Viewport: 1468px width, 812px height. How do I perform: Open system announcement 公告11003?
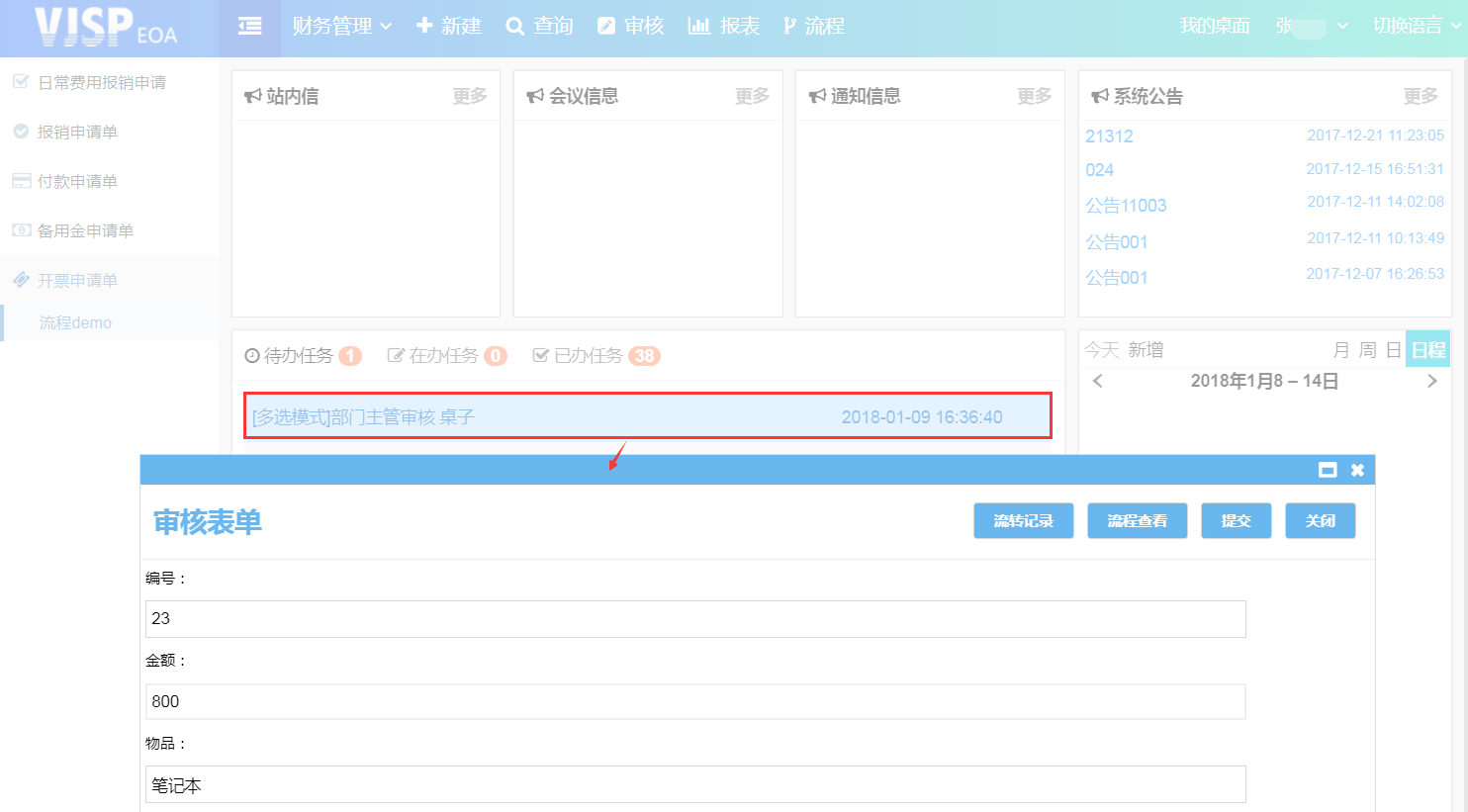(x=1126, y=206)
